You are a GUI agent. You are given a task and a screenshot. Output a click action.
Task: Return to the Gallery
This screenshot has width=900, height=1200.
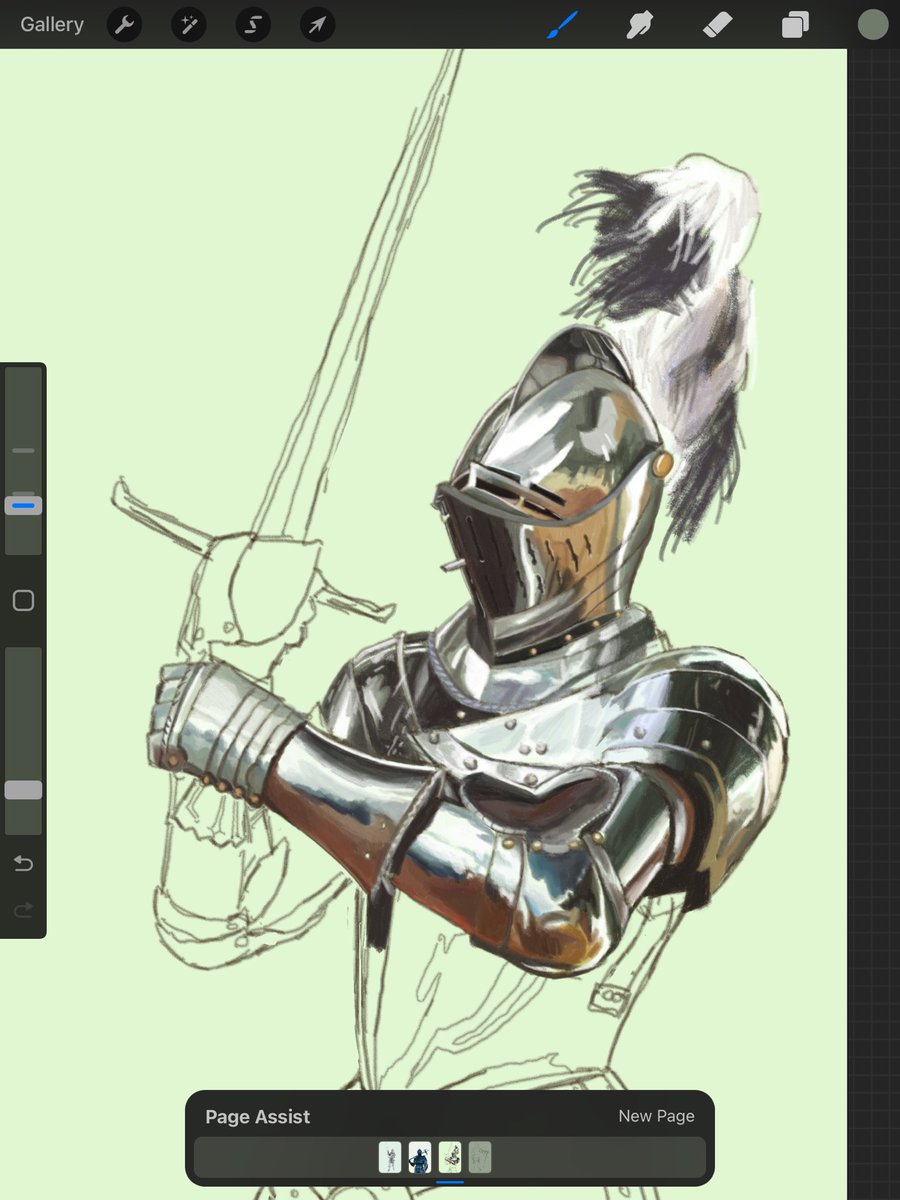tap(51, 24)
